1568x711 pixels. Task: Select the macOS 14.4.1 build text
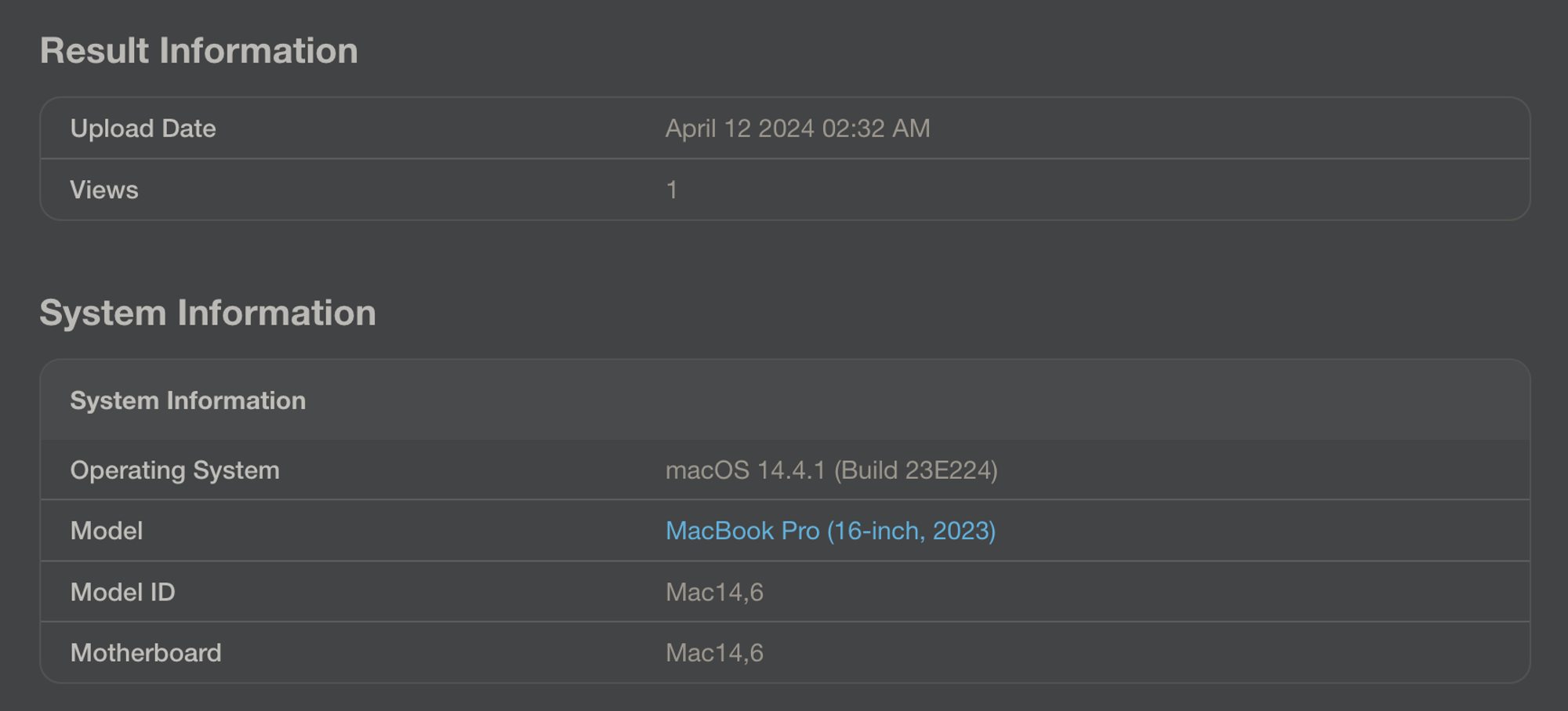point(832,470)
